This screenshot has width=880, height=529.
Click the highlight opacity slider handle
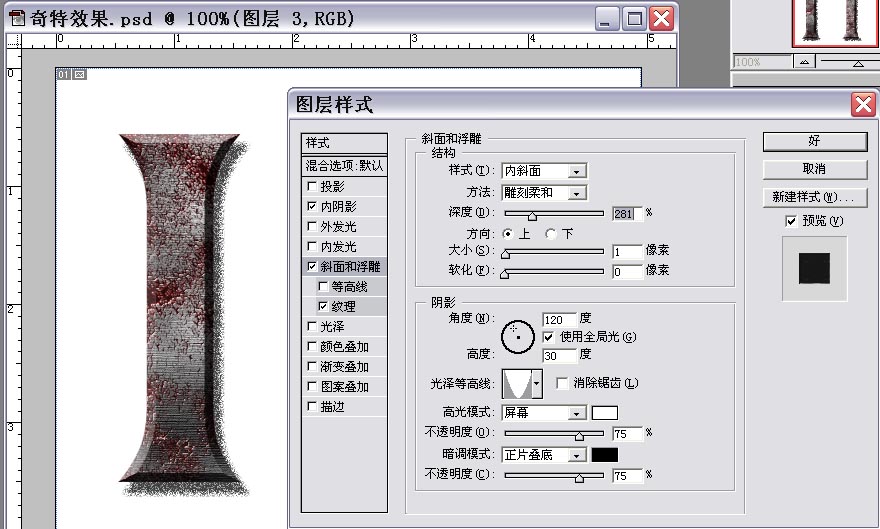[579, 436]
